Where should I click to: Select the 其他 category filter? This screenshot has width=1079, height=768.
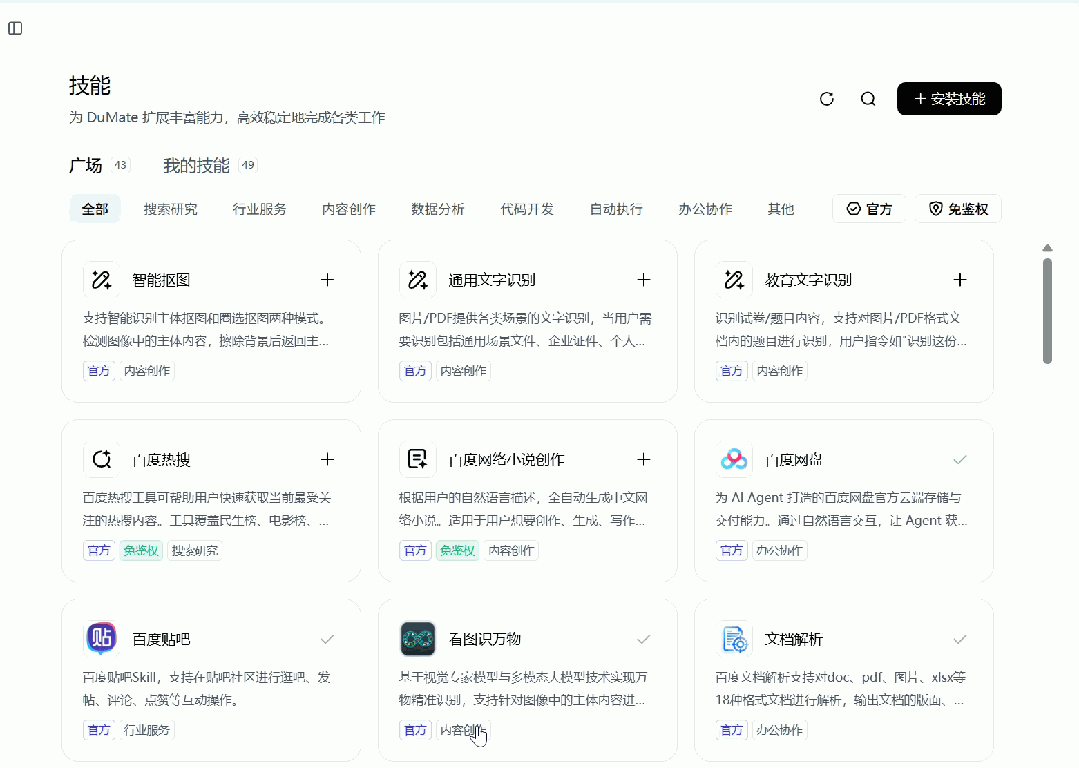pos(781,209)
